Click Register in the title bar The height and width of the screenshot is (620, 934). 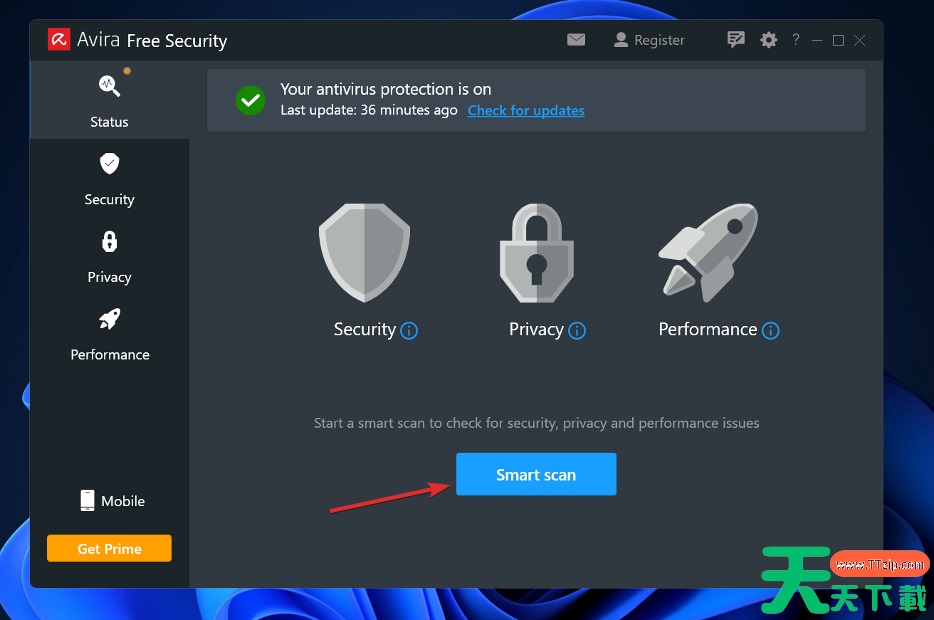point(649,40)
